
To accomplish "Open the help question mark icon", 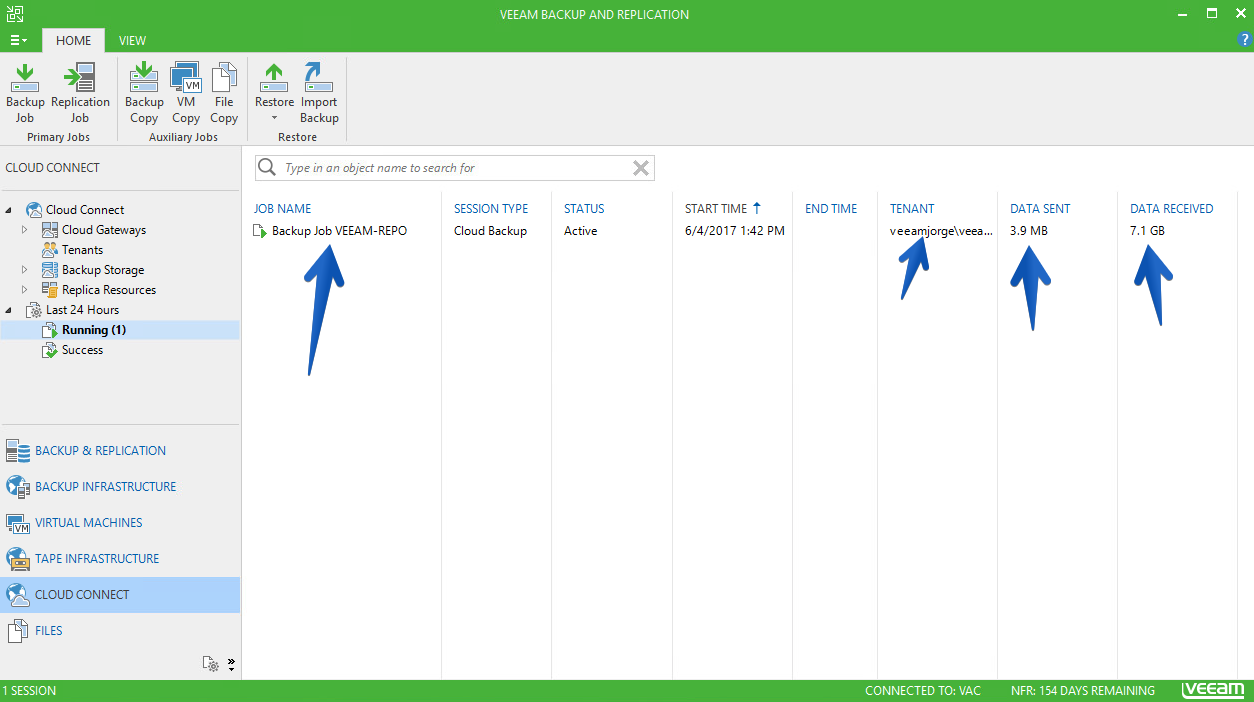I will [1245, 40].
